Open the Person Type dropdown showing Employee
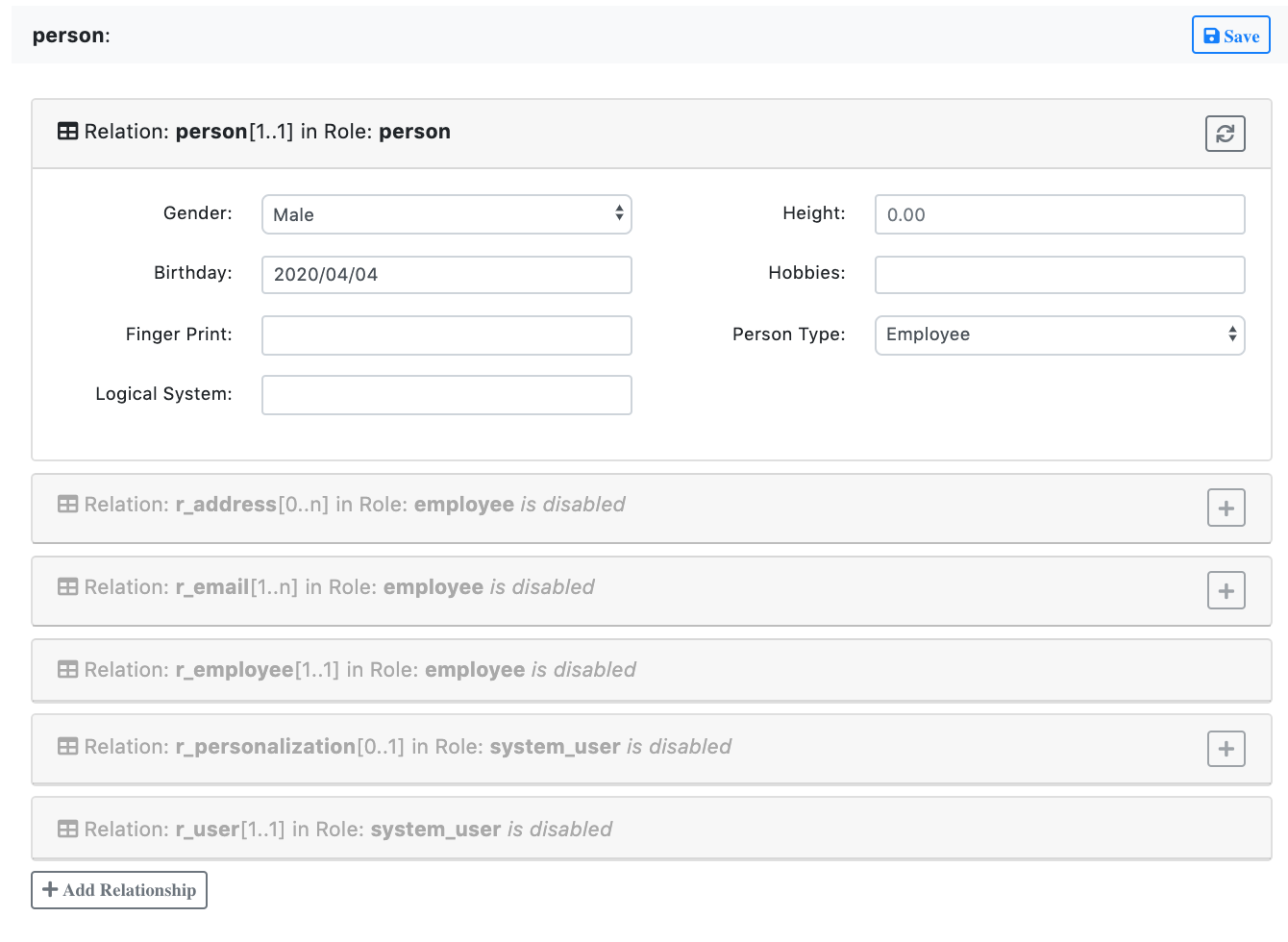This screenshot has height=942, width=1288. 1059,335
